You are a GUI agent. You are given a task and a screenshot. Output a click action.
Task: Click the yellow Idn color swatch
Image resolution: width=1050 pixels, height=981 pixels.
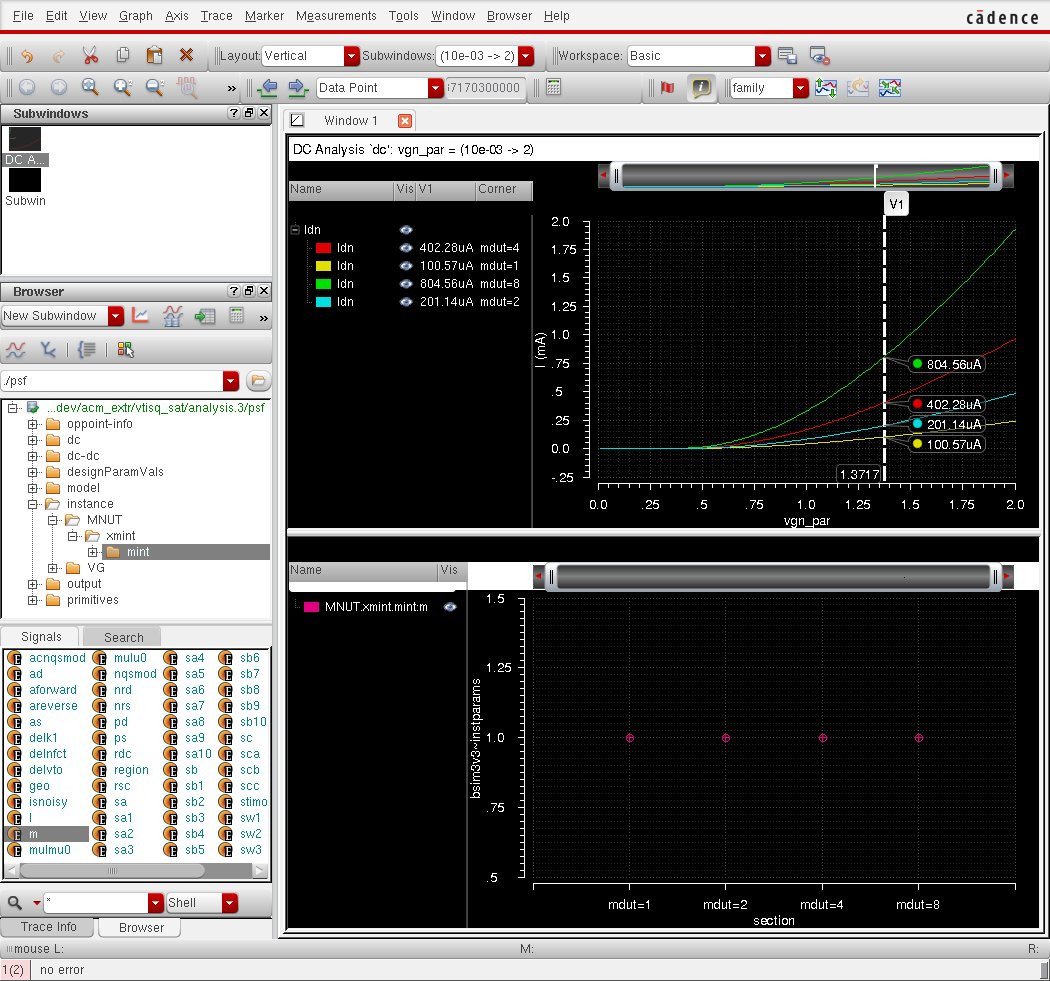point(323,266)
